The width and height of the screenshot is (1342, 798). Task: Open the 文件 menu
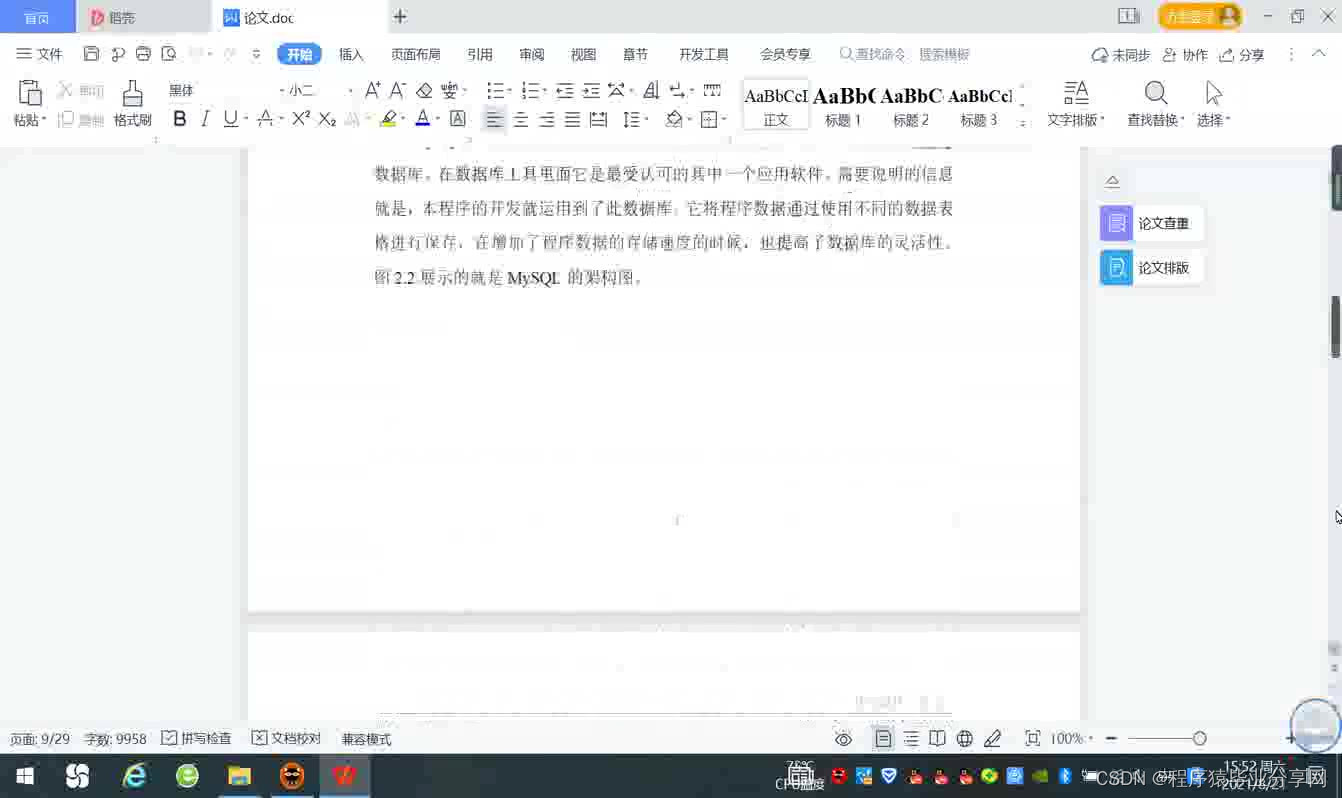[x=39, y=54]
